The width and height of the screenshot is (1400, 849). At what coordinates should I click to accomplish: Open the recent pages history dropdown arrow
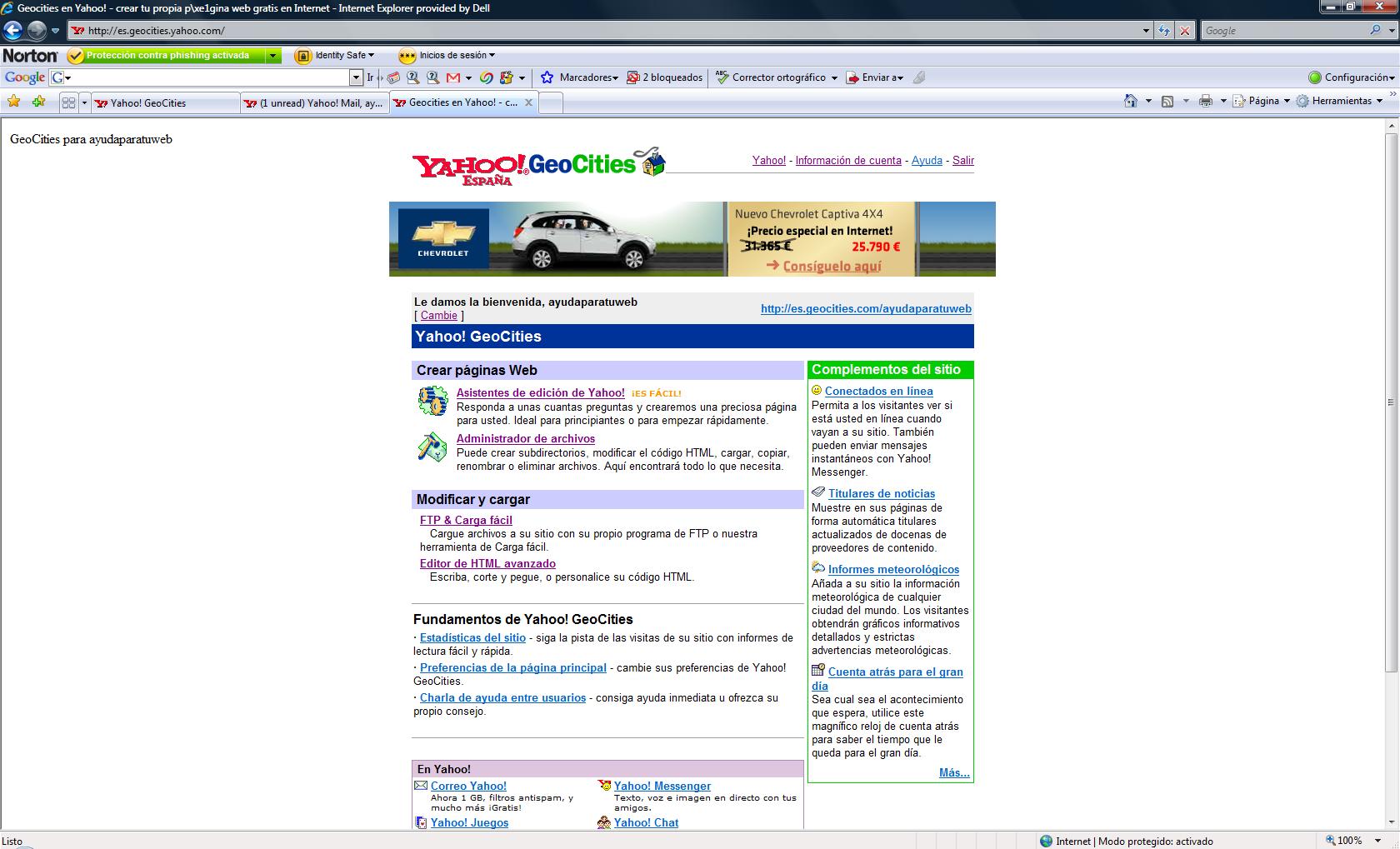click(55, 31)
